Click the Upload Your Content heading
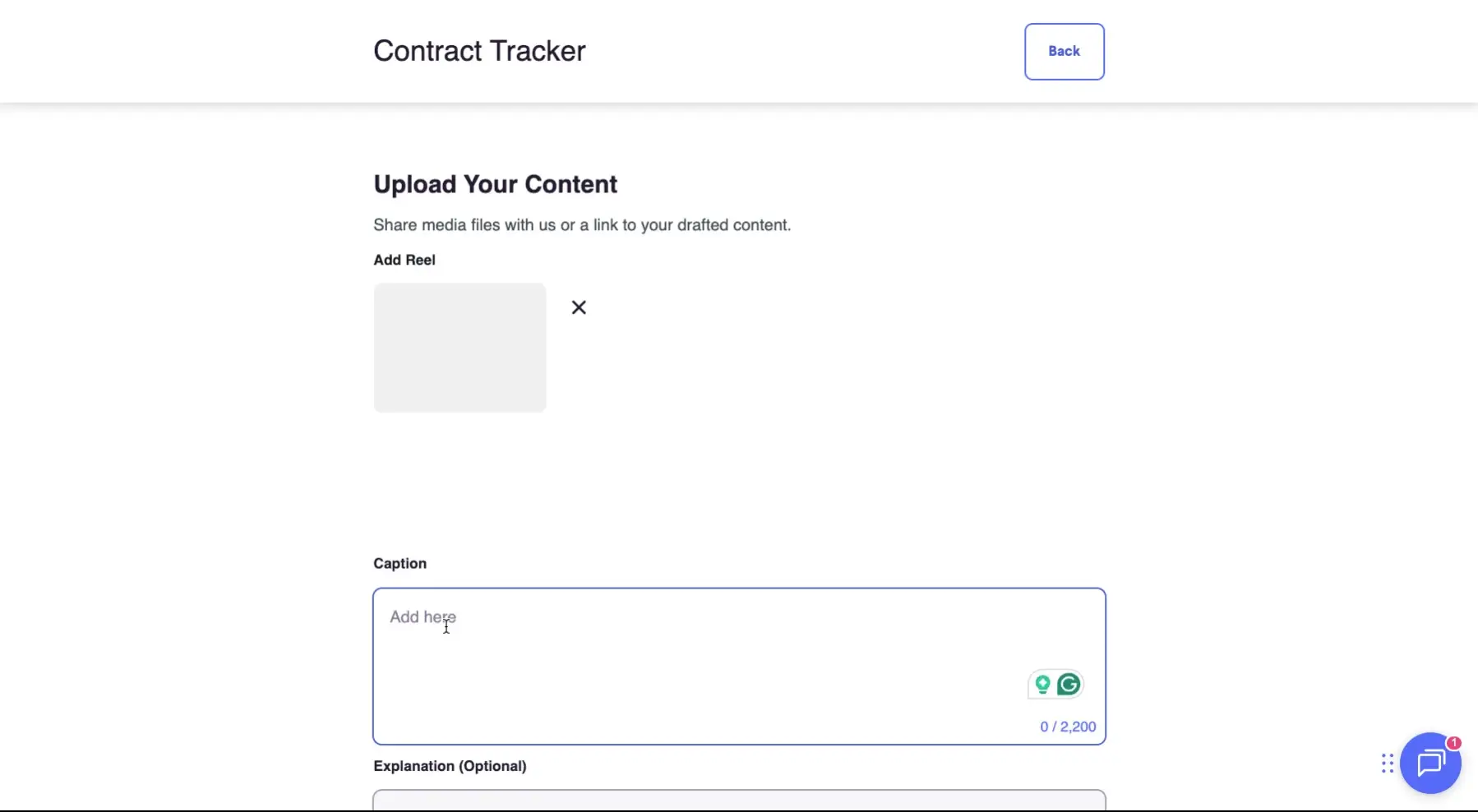 pyautogui.click(x=495, y=183)
